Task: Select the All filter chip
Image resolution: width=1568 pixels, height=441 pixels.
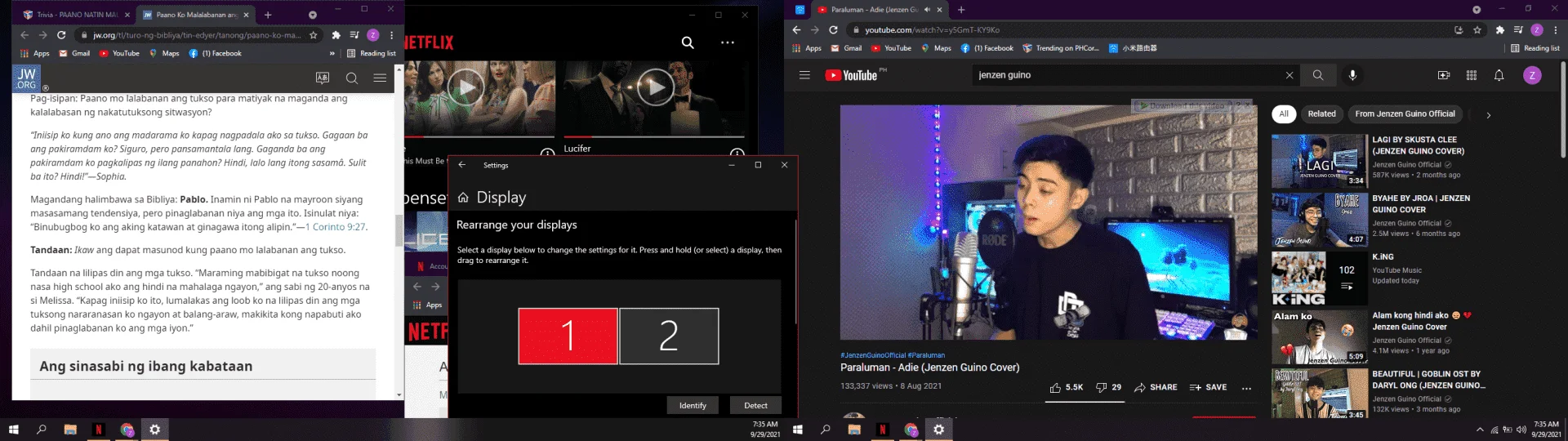Action: point(1284,114)
